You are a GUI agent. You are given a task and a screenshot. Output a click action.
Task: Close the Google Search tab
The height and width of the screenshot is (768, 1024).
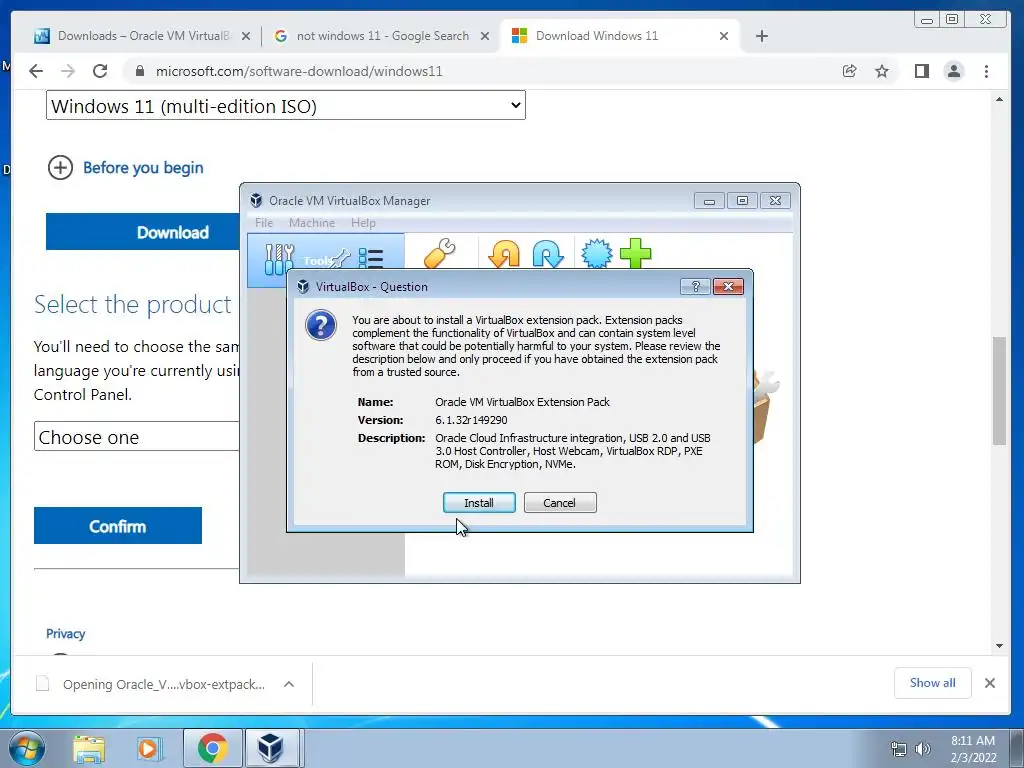(x=485, y=36)
